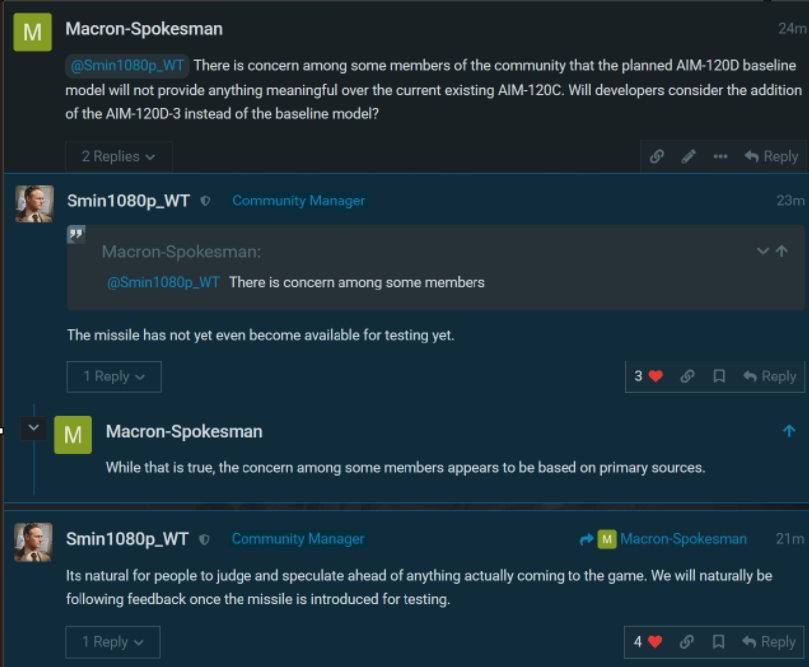The image size is (809, 667).
Task: Copy share link of the 23m post
Action: [687, 376]
